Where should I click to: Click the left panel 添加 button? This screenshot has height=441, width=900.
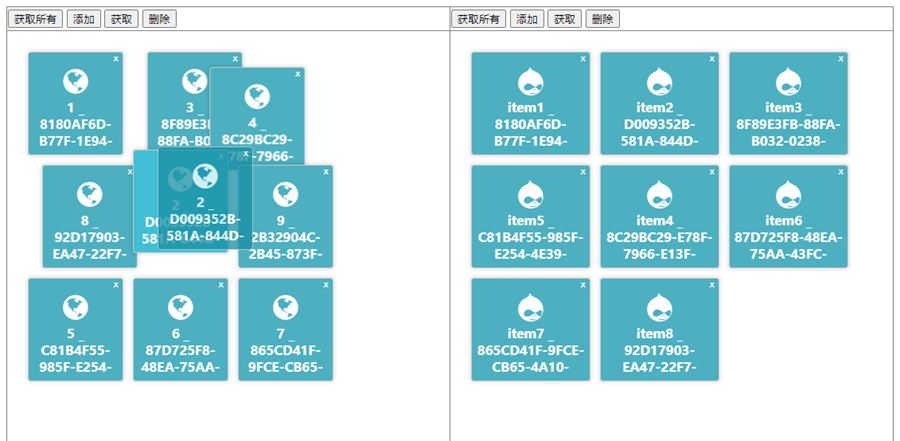(x=84, y=19)
